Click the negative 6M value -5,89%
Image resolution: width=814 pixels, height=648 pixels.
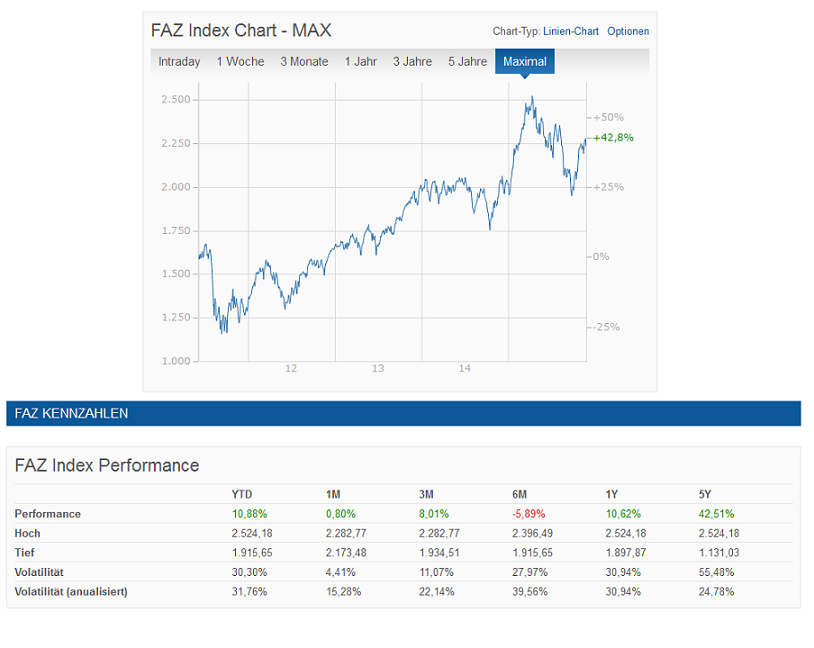pyautogui.click(x=528, y=514)
